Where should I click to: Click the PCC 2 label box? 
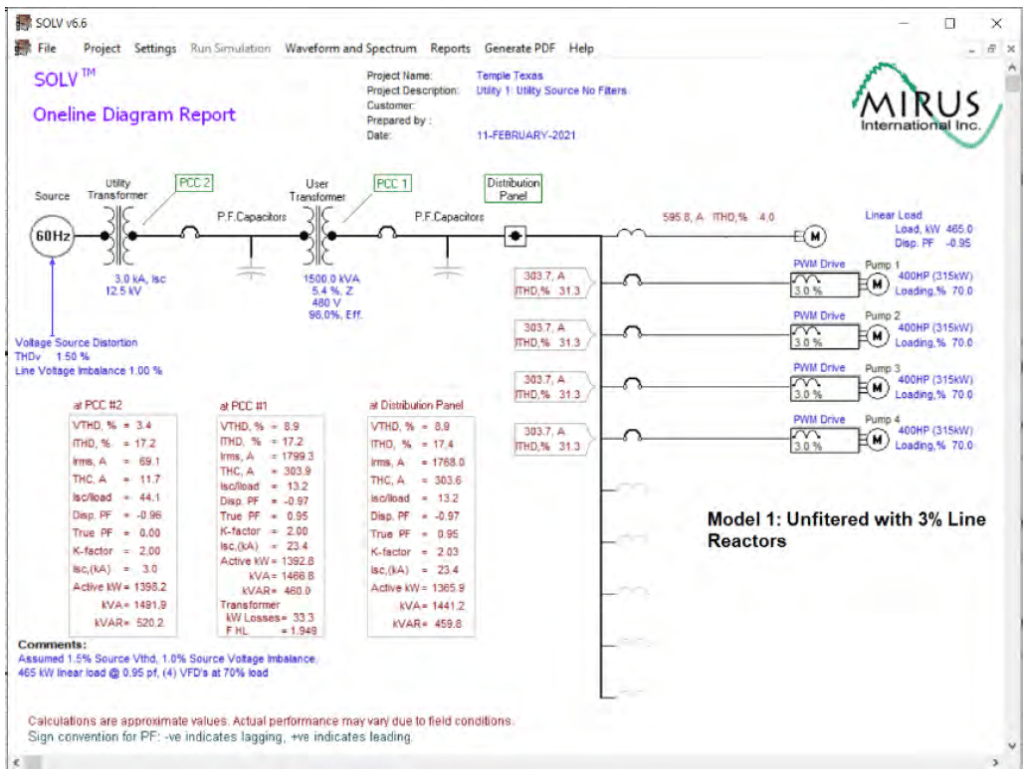194,183
